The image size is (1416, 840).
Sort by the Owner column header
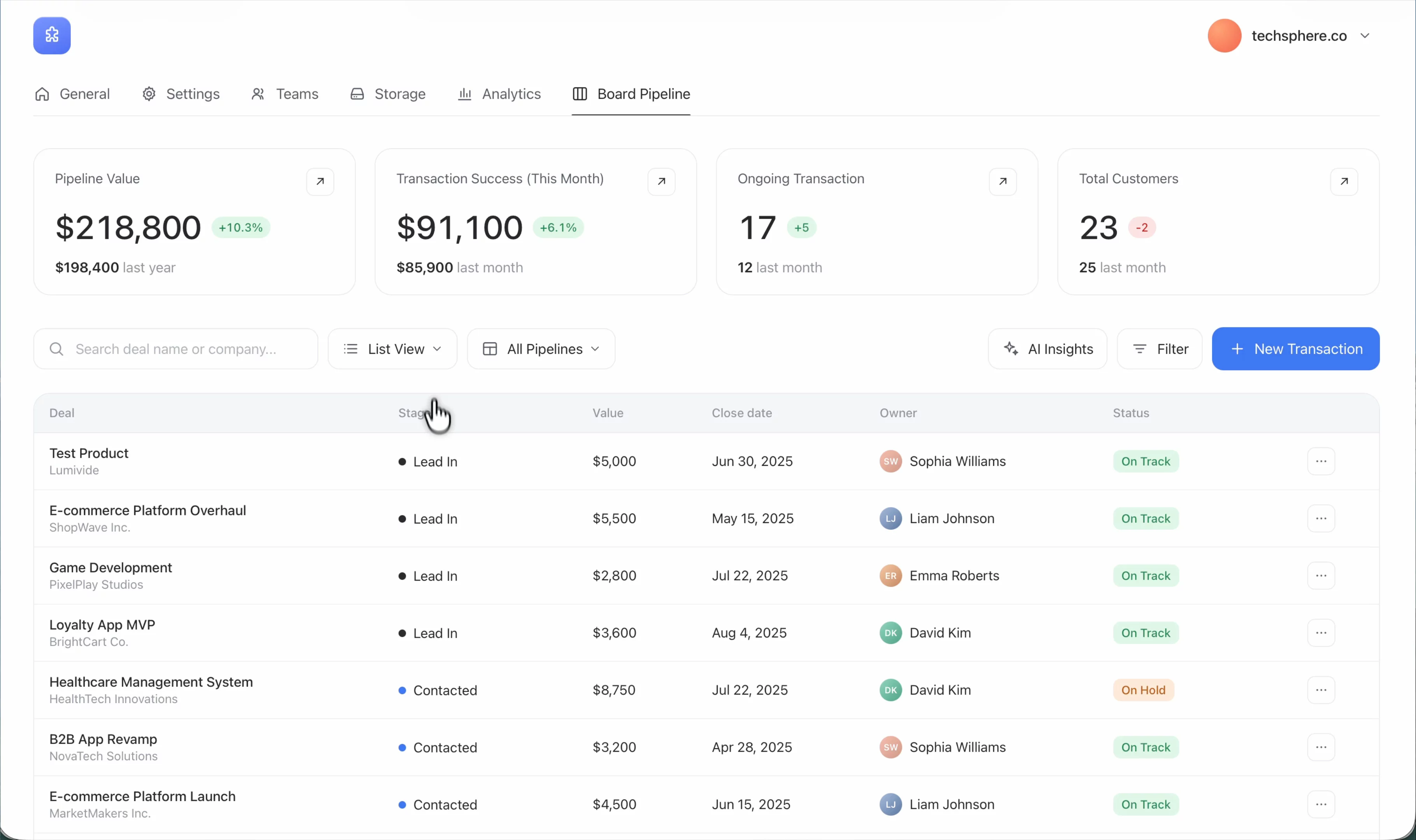click(x=898, y=413)
